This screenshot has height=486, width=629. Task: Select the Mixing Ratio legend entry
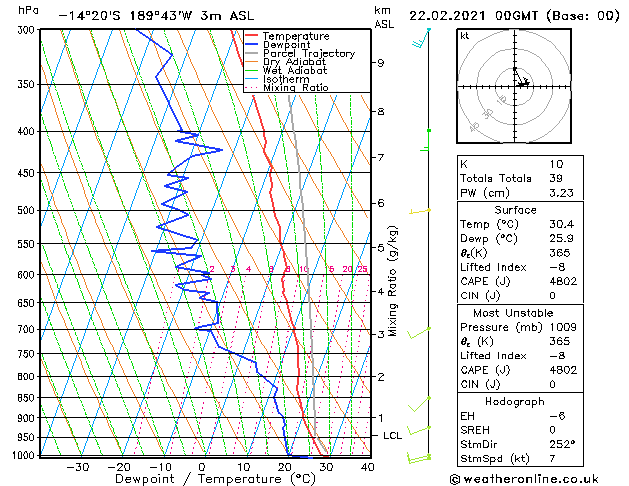[x=287, y=87]
